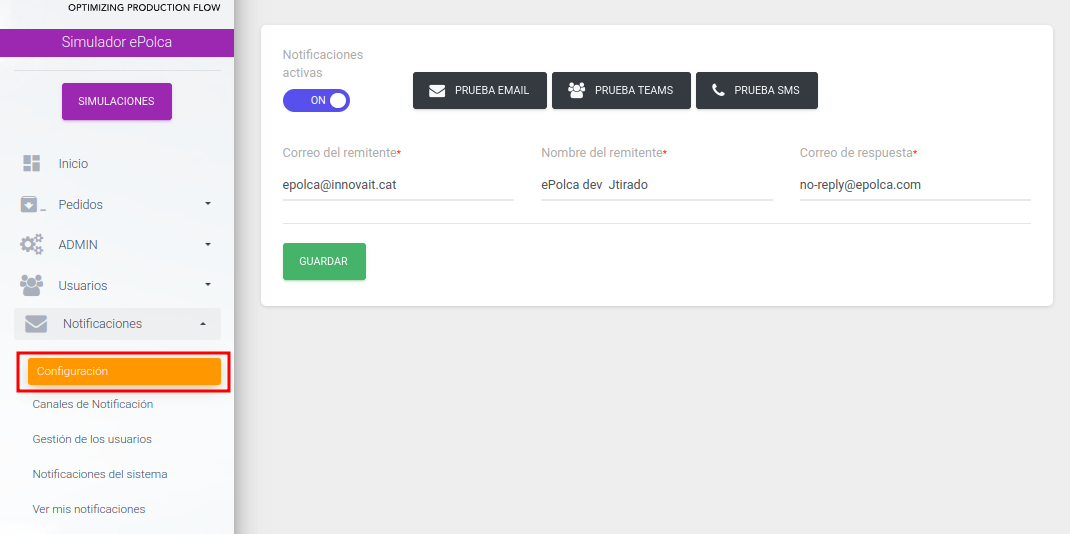This screenshot has width=1070, height=534.
Task: Click envelope icon on Prueba Email button
Action: [x=437, y=91]
